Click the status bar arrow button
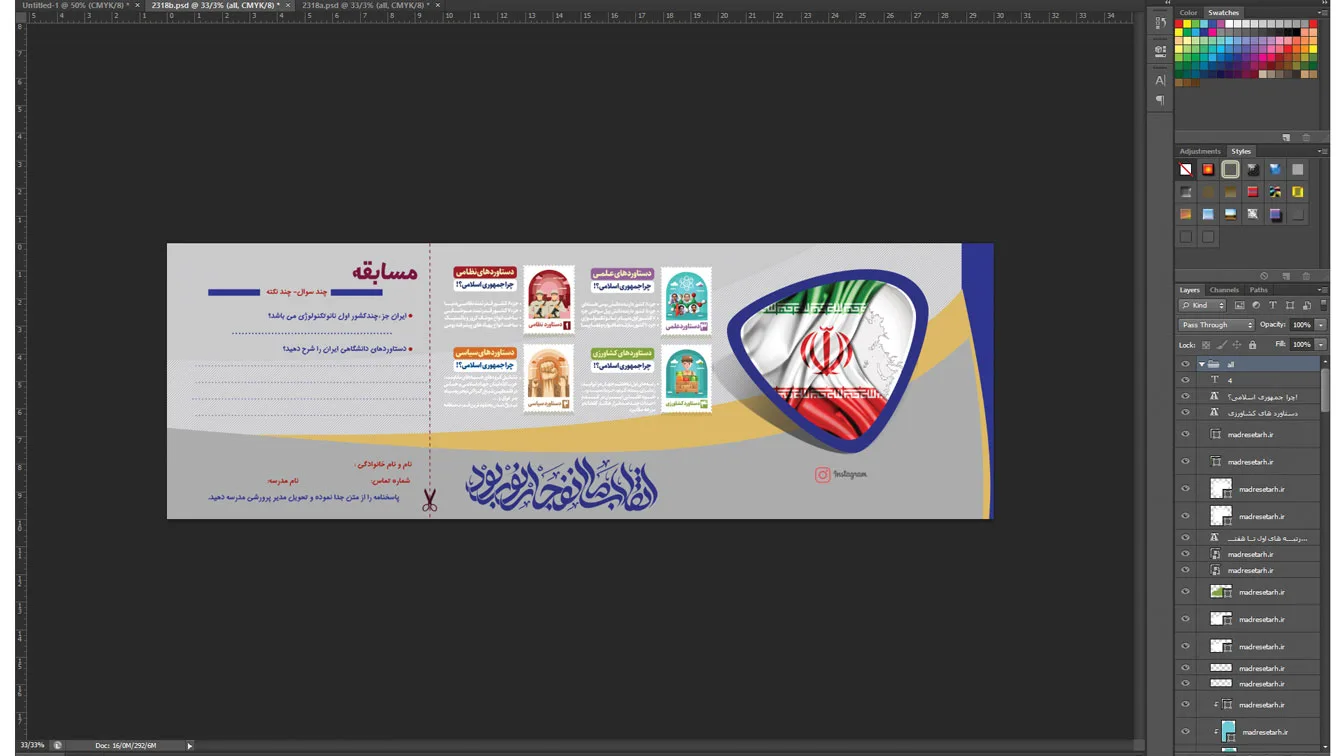 point(189,745)
